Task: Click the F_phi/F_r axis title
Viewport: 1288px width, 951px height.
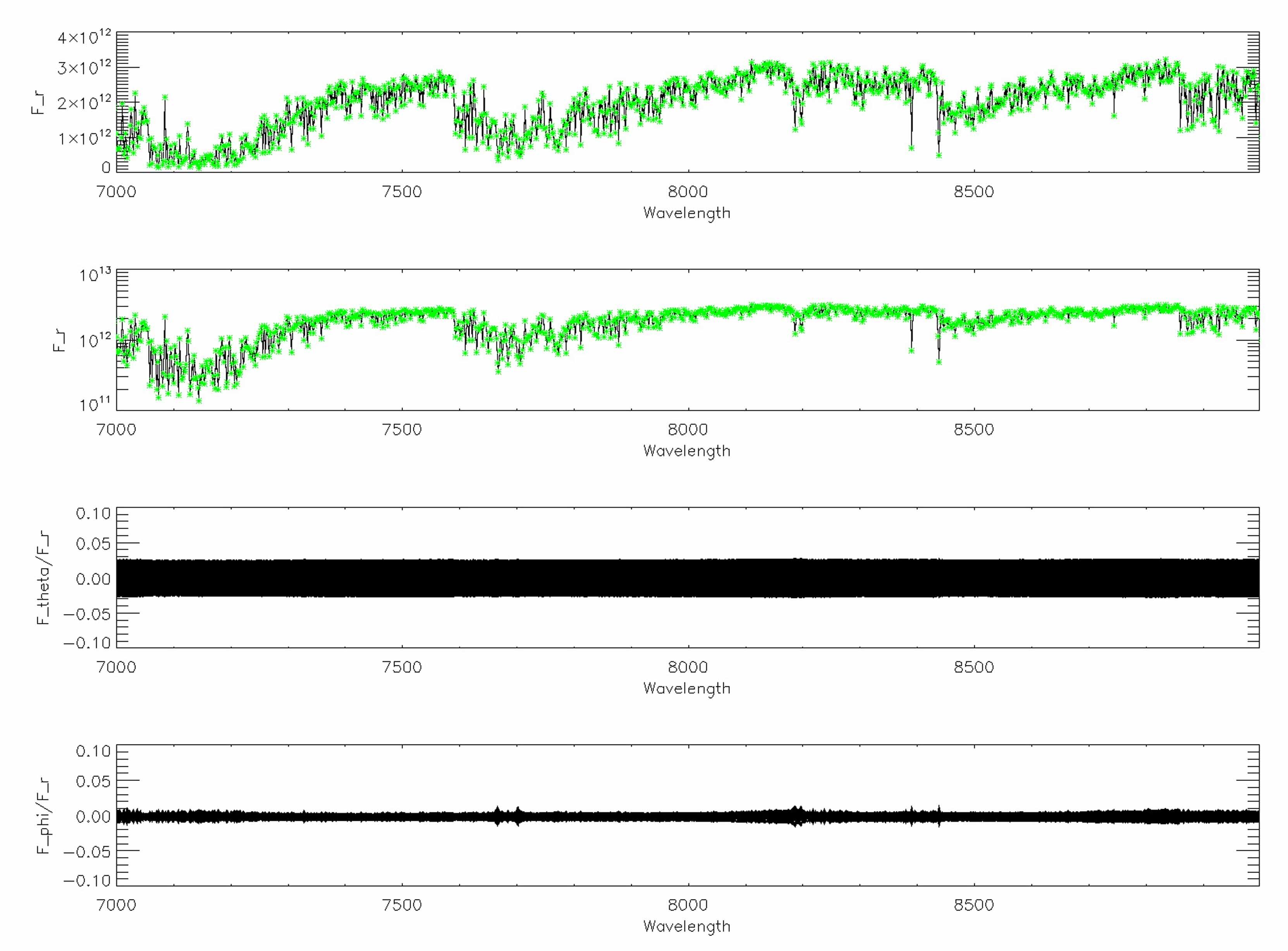Action: [44, 816]
